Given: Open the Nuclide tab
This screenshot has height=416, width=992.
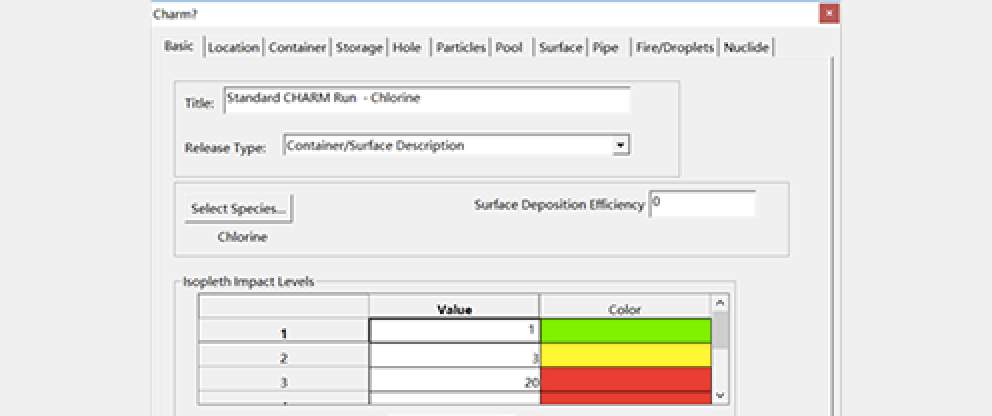Looking at the screenshot, I should click(747, 48).
